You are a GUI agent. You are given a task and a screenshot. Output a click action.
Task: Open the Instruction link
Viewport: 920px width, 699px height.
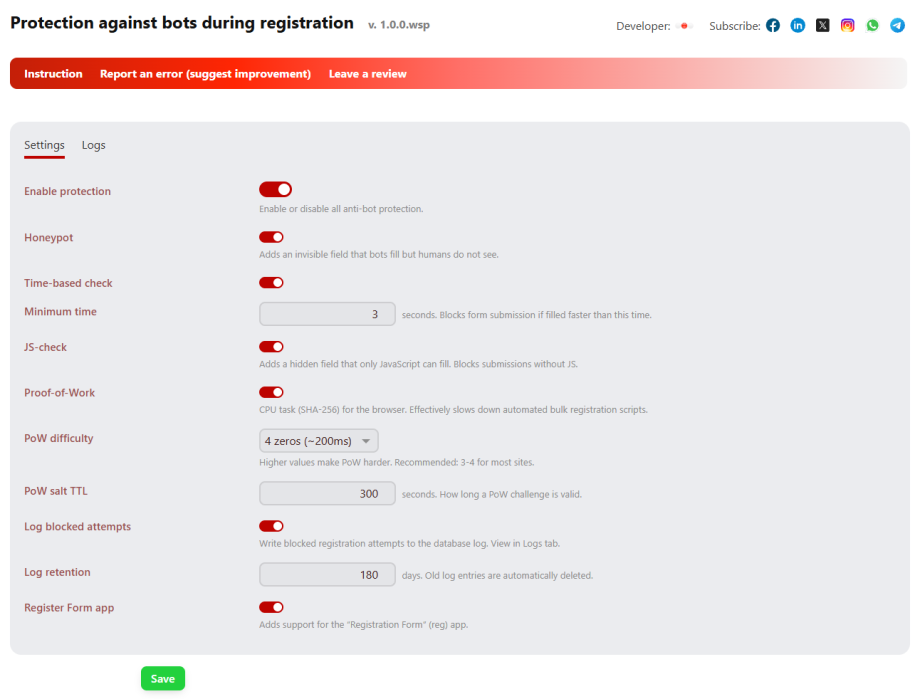click(x=53, y=74)
